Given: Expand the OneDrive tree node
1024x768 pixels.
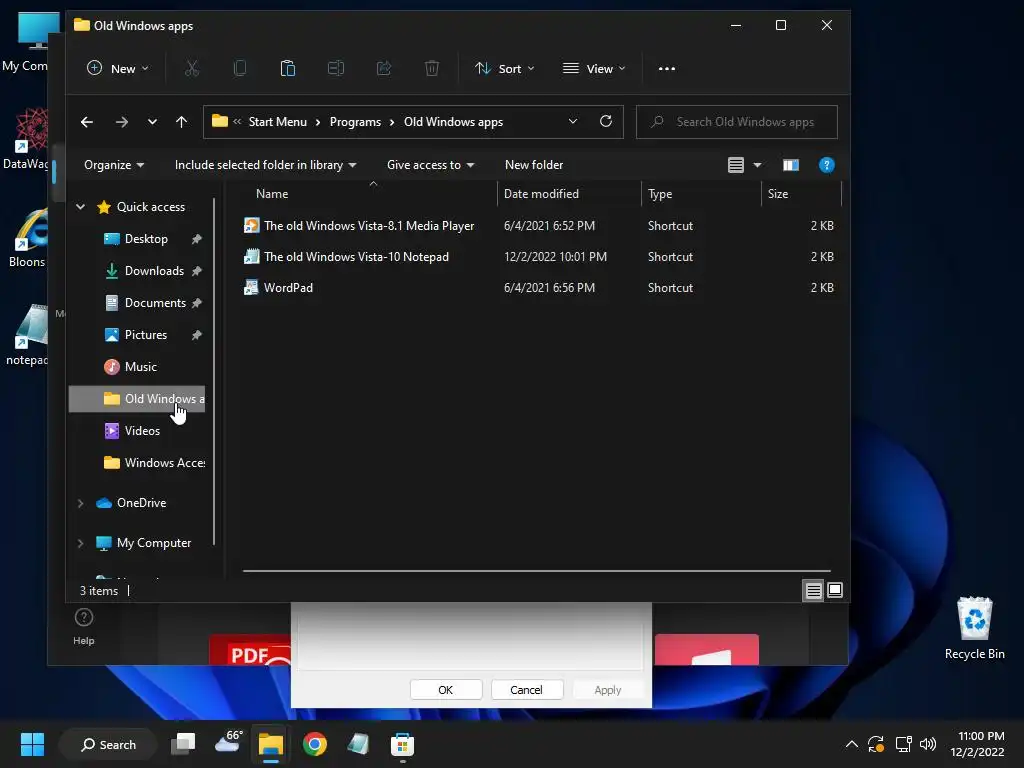Looking at the screenshot, I should tap(80, 503).
